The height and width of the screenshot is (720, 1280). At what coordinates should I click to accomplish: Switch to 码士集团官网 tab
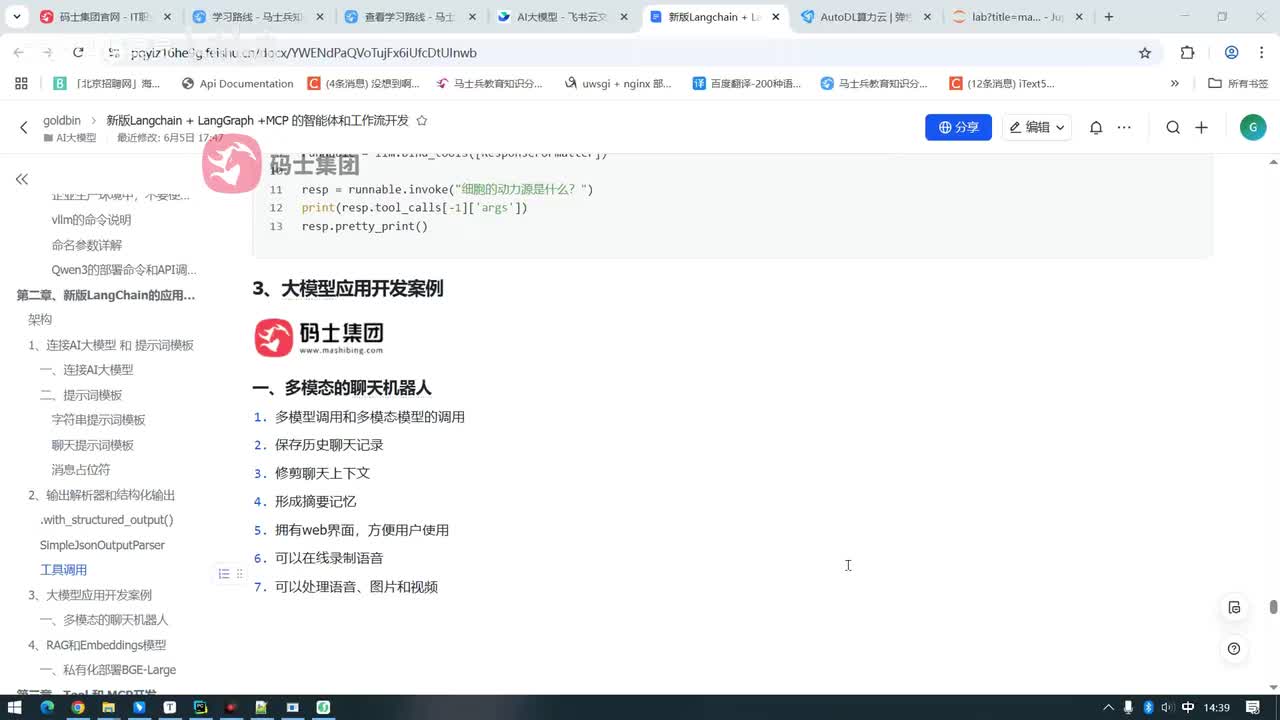coord(105,17)
